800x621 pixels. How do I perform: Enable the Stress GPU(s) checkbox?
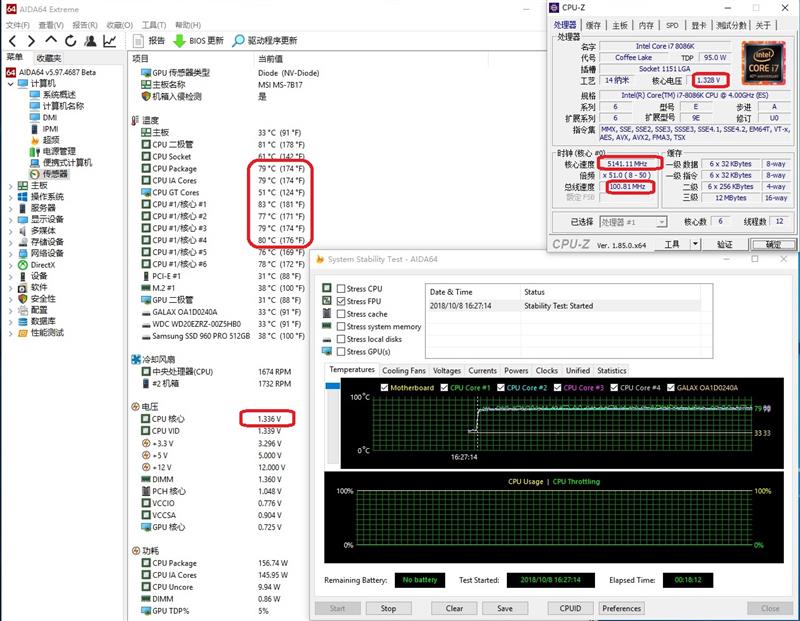(x=341, y=352)
